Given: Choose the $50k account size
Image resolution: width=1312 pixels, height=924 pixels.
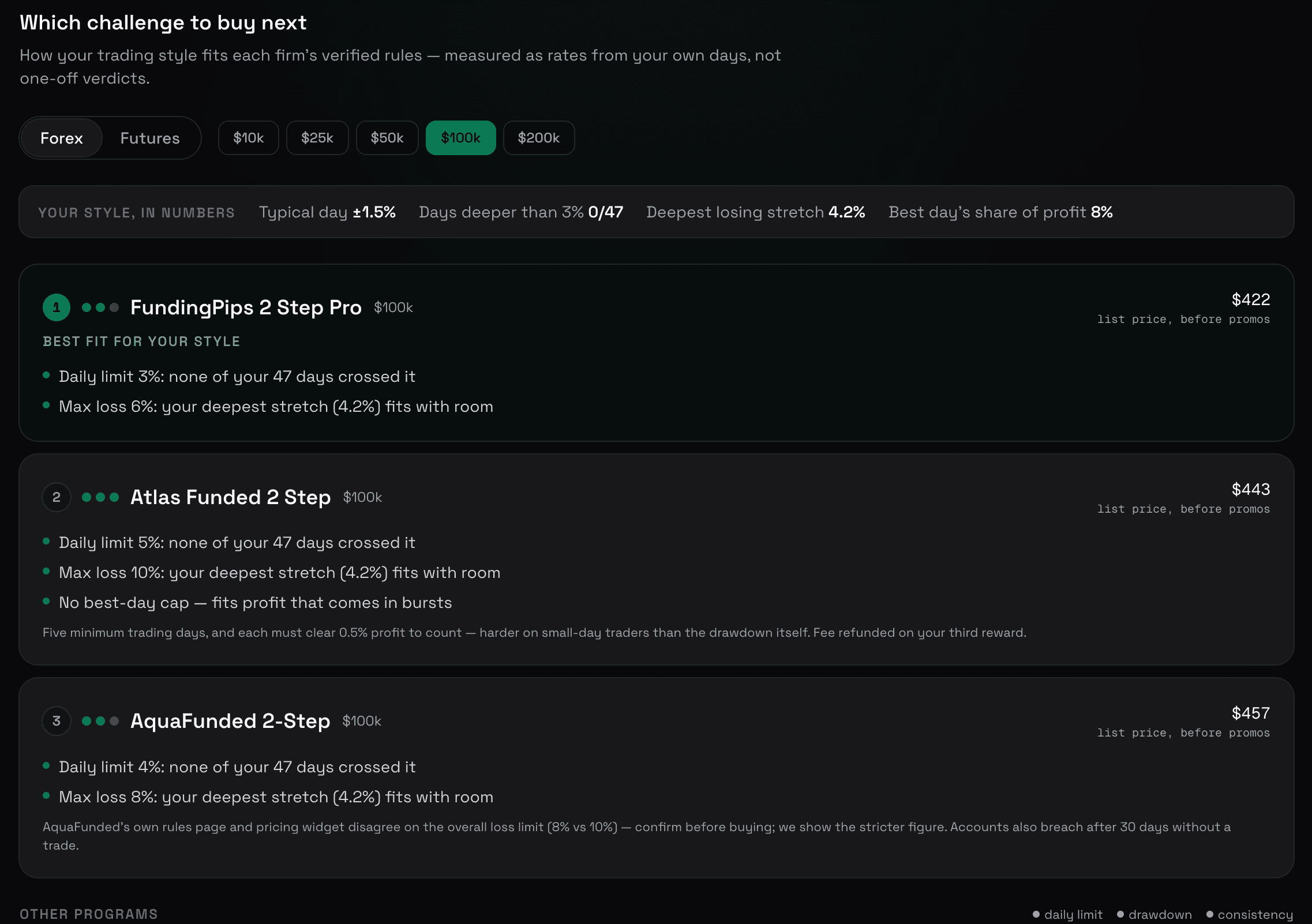Looking at the screenshot, I should (x=387, y=138).
